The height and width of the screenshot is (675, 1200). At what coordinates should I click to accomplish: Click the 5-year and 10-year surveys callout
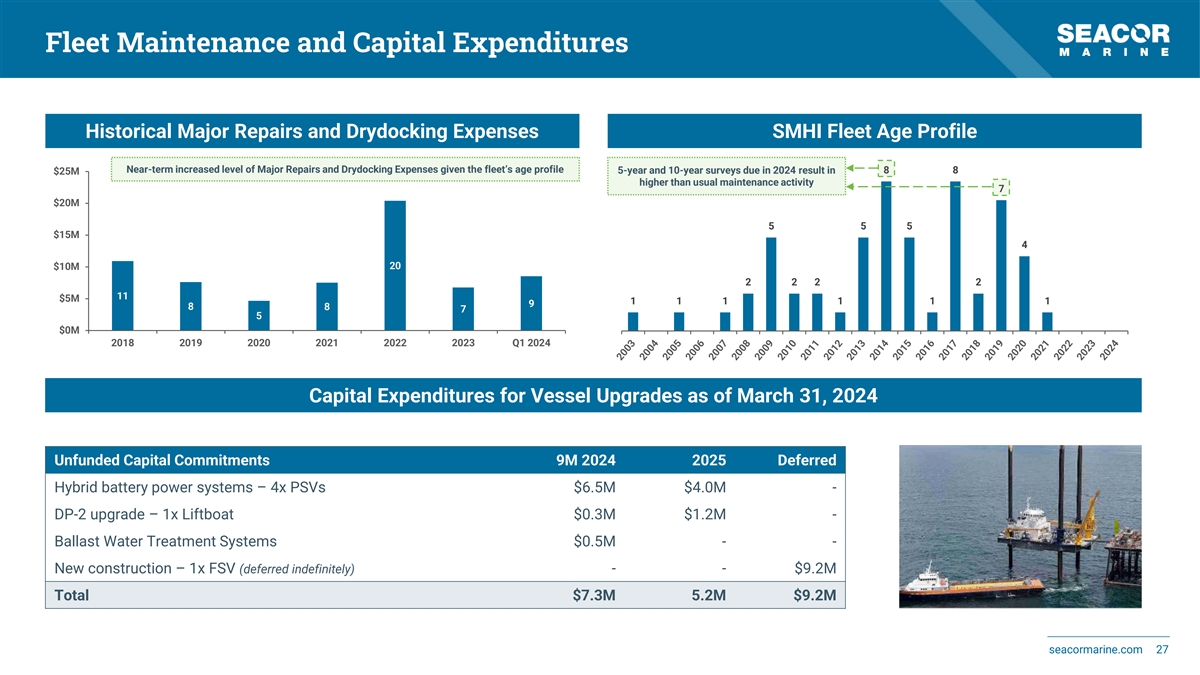pos(726,176)
